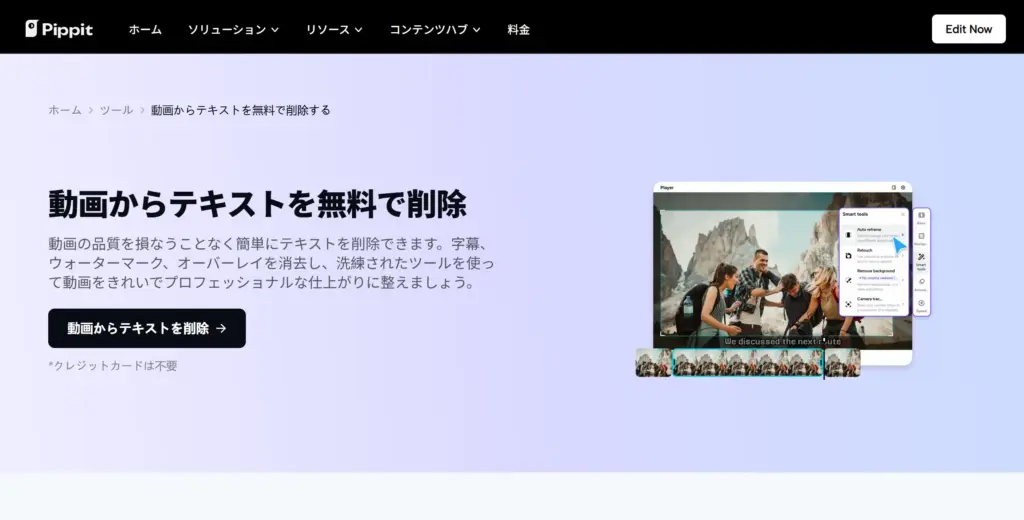Click the layout icon in Player header
This screenshot has width=1024, height=520.
pyautogui.click(x=894, y=187)
